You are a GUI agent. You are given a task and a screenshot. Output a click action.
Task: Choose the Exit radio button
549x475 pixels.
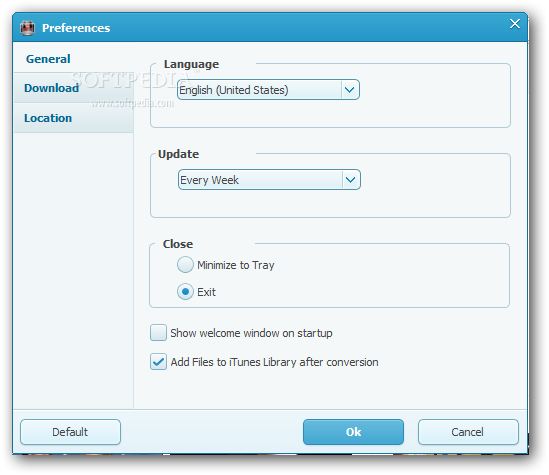coord(185,292)
